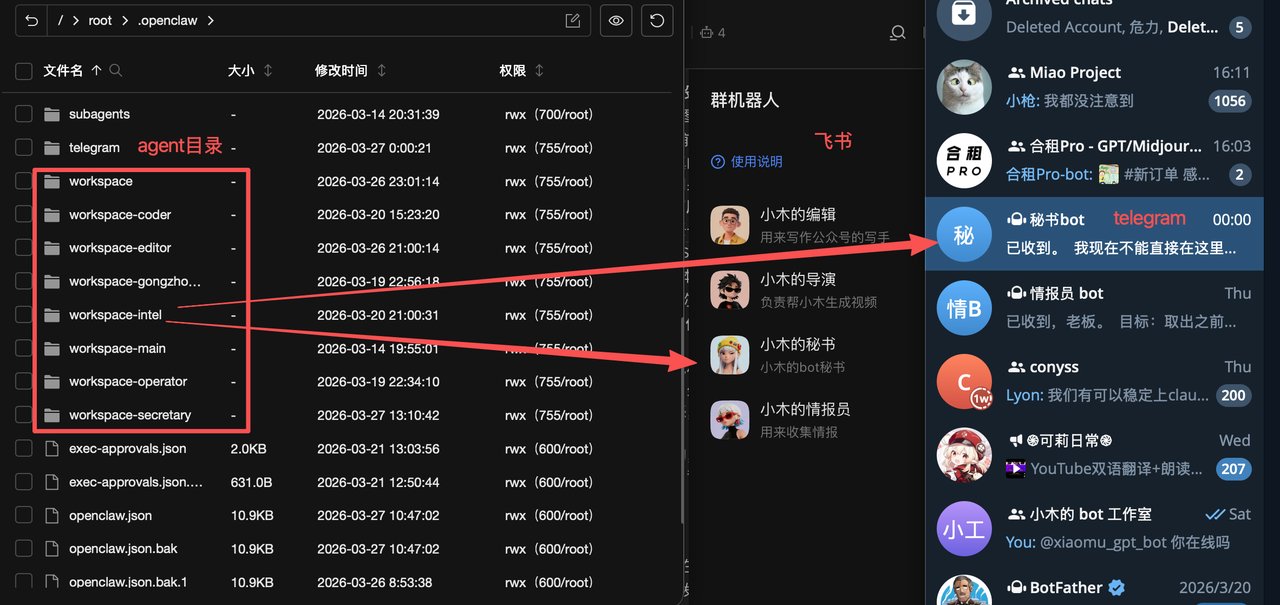Image resolution: width=1280 pixels, height=605 pixels.
Task: Sort by 修改时间 column arrows
Action: (x=382, y=70)
